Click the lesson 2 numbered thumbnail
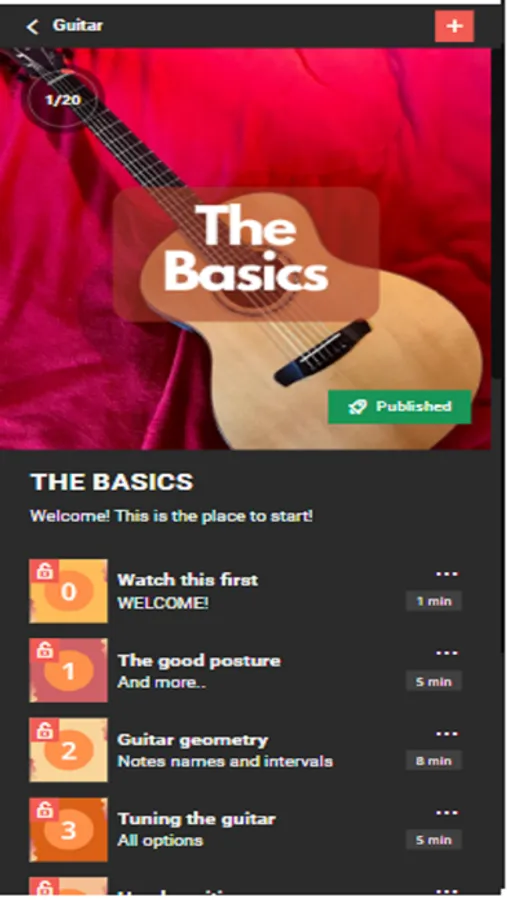 click(68, 750)
